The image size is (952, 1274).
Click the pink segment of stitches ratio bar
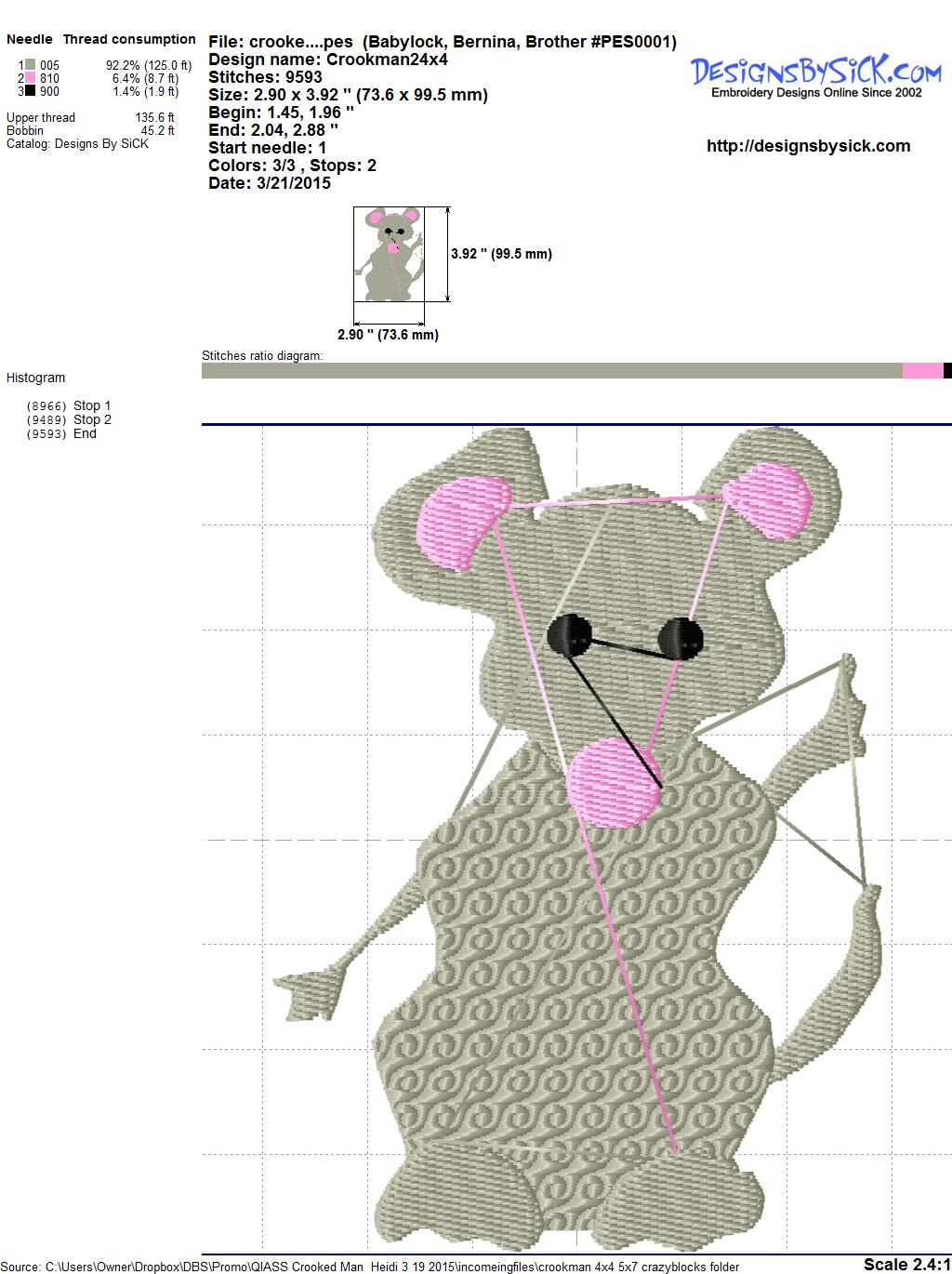(x=922, y=371)
